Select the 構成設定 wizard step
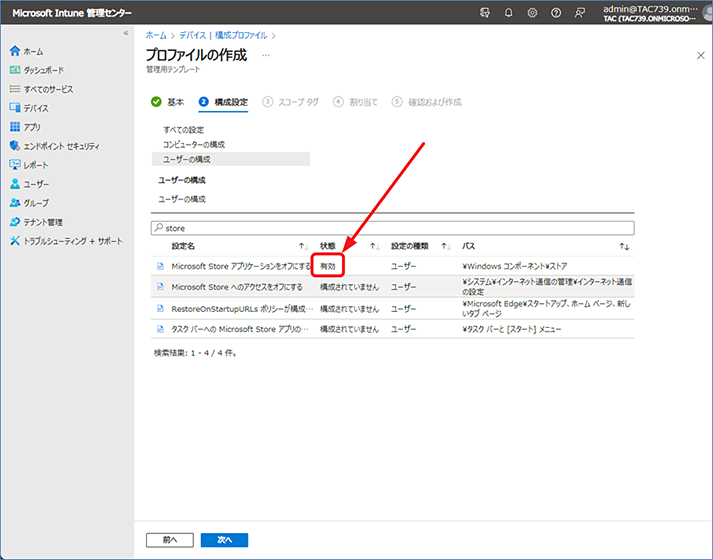This screenshot has height=560, width=713. [x=223, y=102]
